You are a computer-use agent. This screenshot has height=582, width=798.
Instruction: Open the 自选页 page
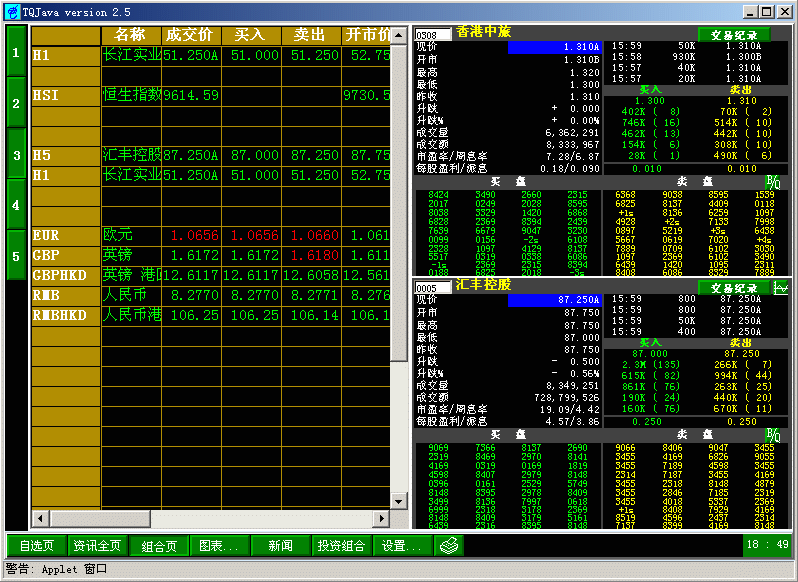[37, 546]
